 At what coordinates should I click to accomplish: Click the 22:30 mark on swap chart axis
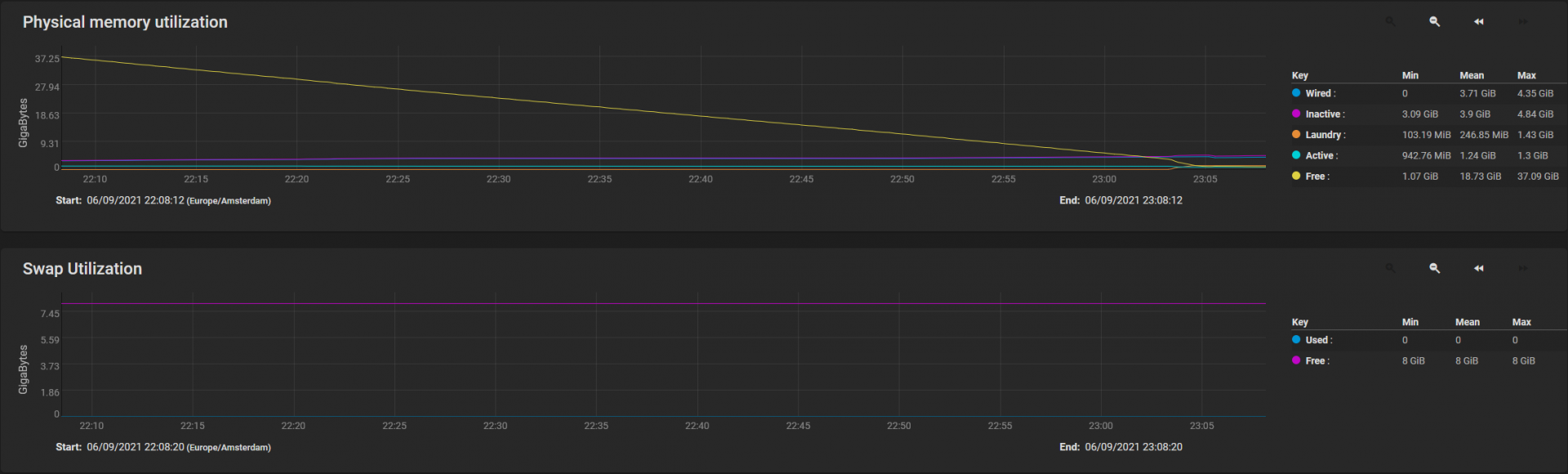click(x=495, y=426)
